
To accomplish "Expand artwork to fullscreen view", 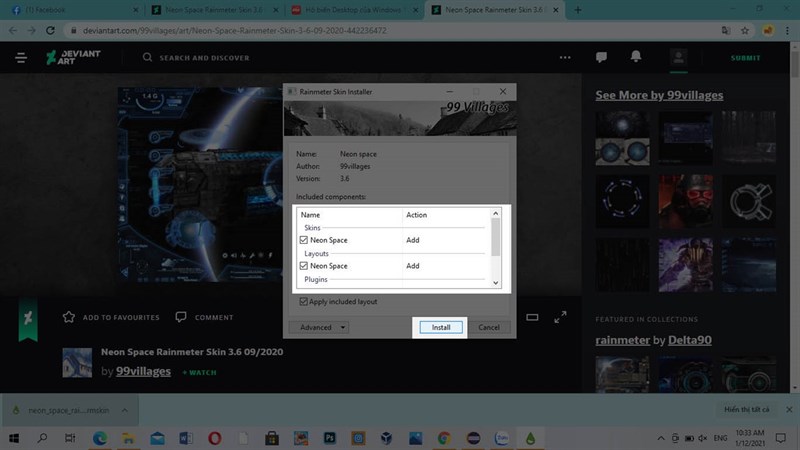I will (560, 317).
